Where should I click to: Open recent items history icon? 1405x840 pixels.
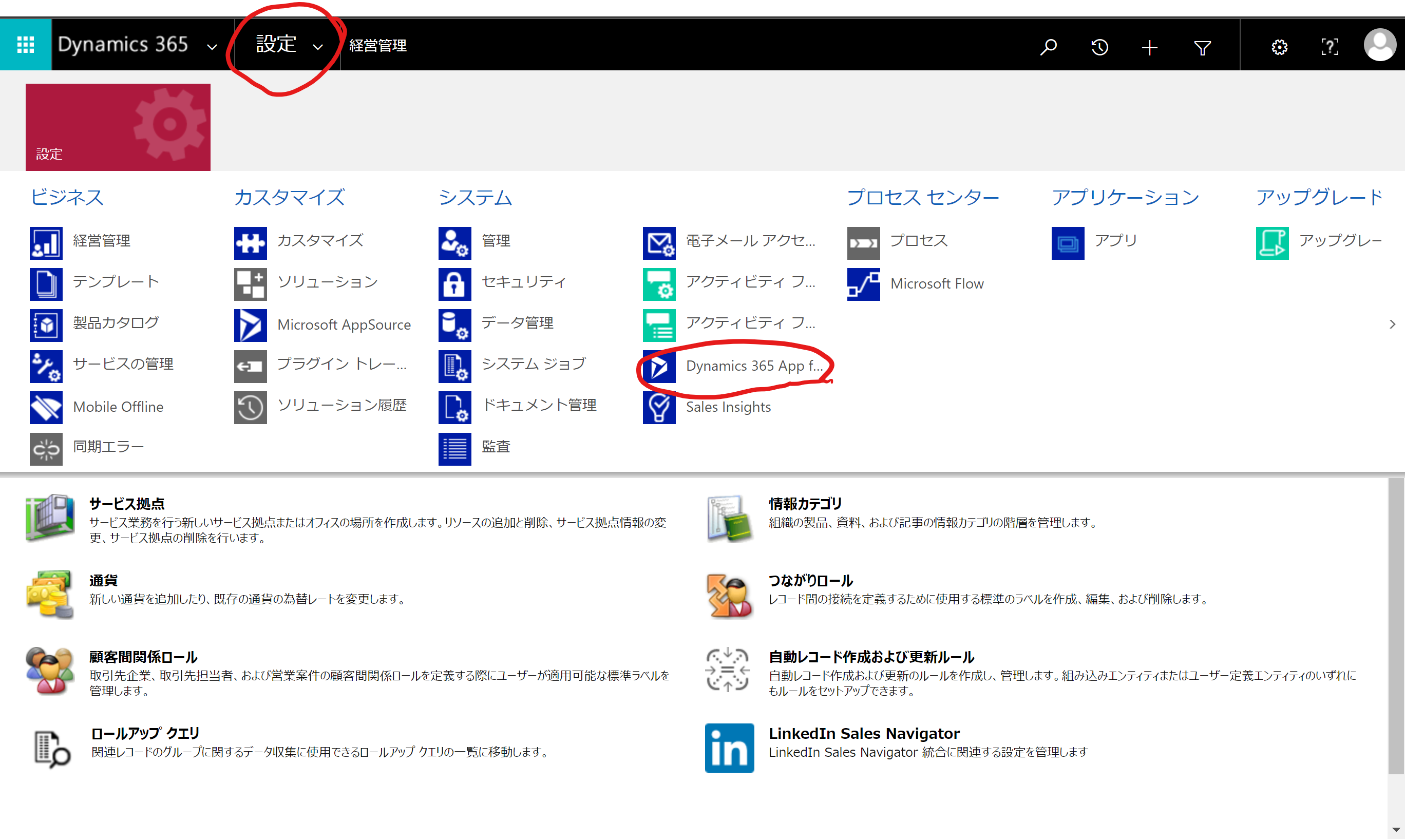click(x=1099, y=46)
